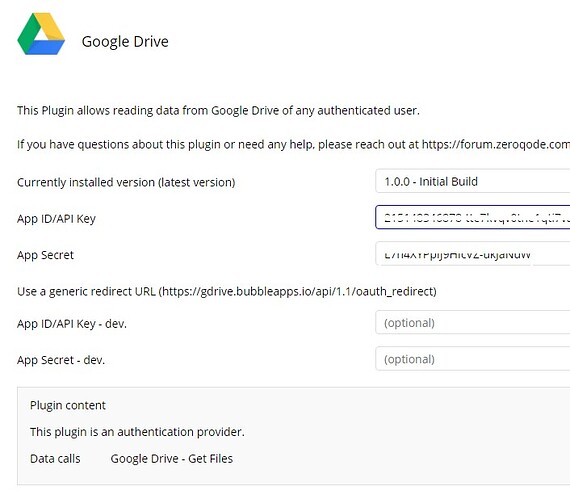Open the forum.zeroqode.com link
The image size is (570, 499).
pyautogui.click(x=495, y=144)
